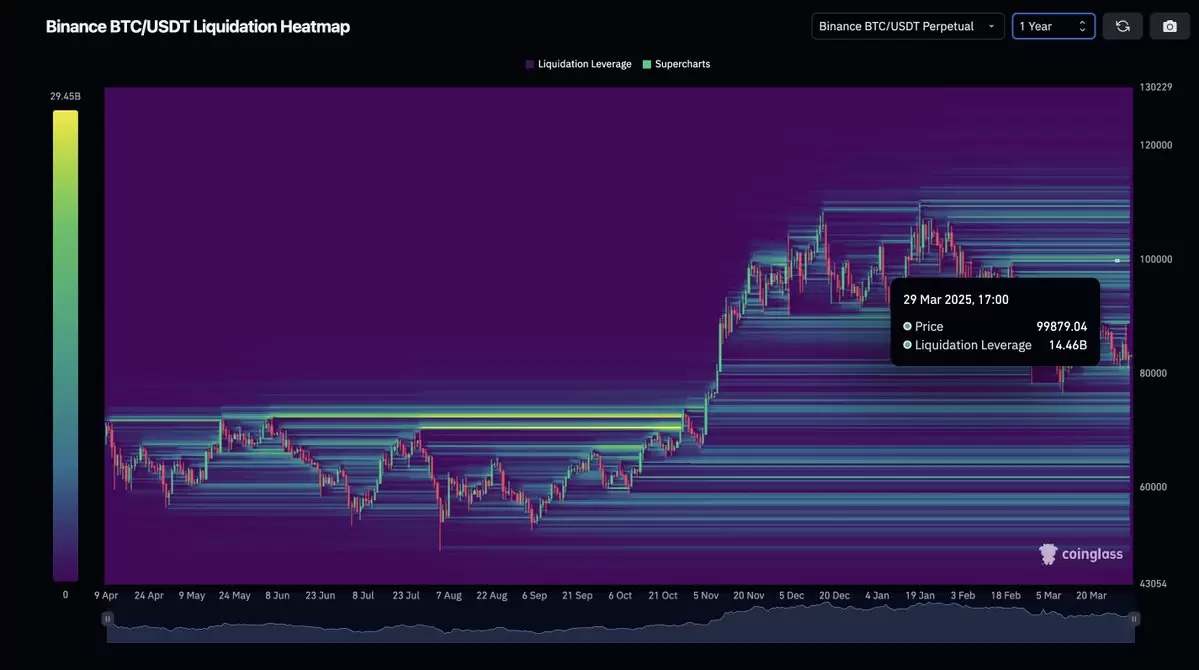1199x670 pixels.
Task: Click the 19 Jan date label
Action: pos(920,596)
